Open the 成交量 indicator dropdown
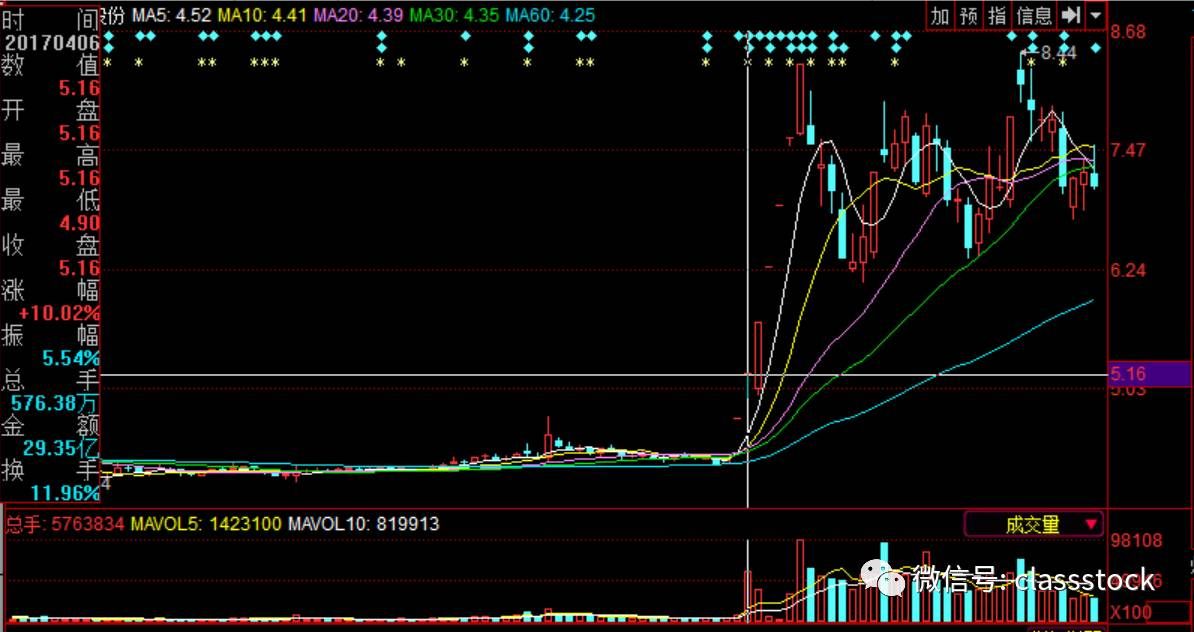 (x=1033, y=524)
